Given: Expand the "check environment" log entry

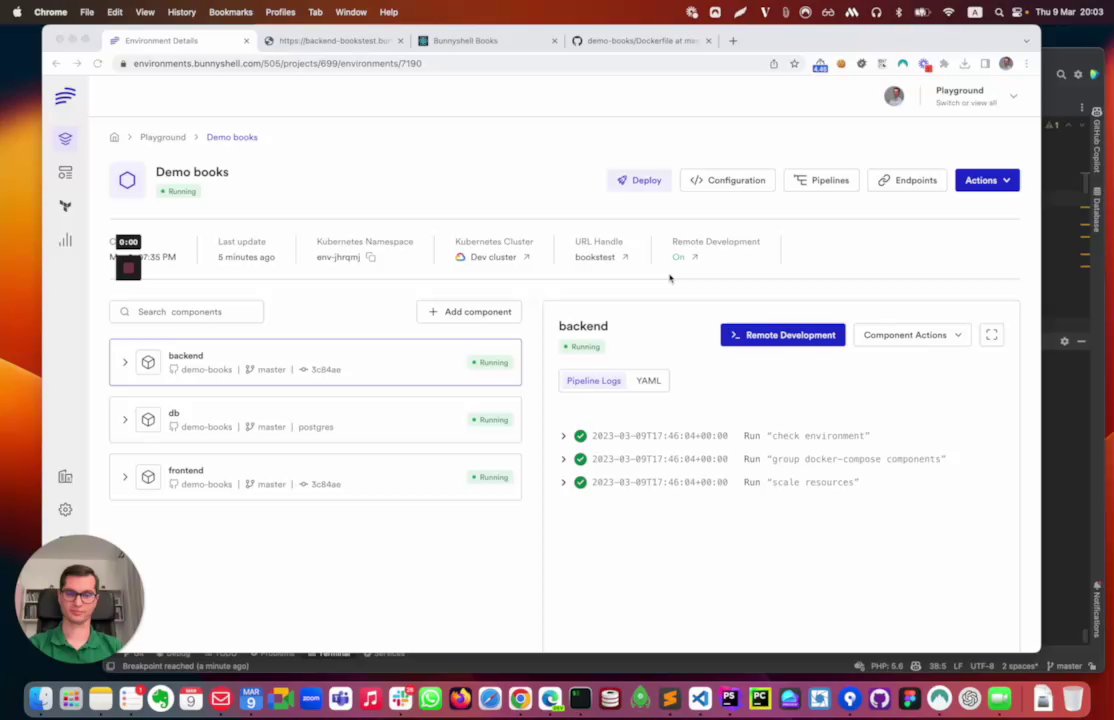Looking at the screenshot, I should pos(563,436).
